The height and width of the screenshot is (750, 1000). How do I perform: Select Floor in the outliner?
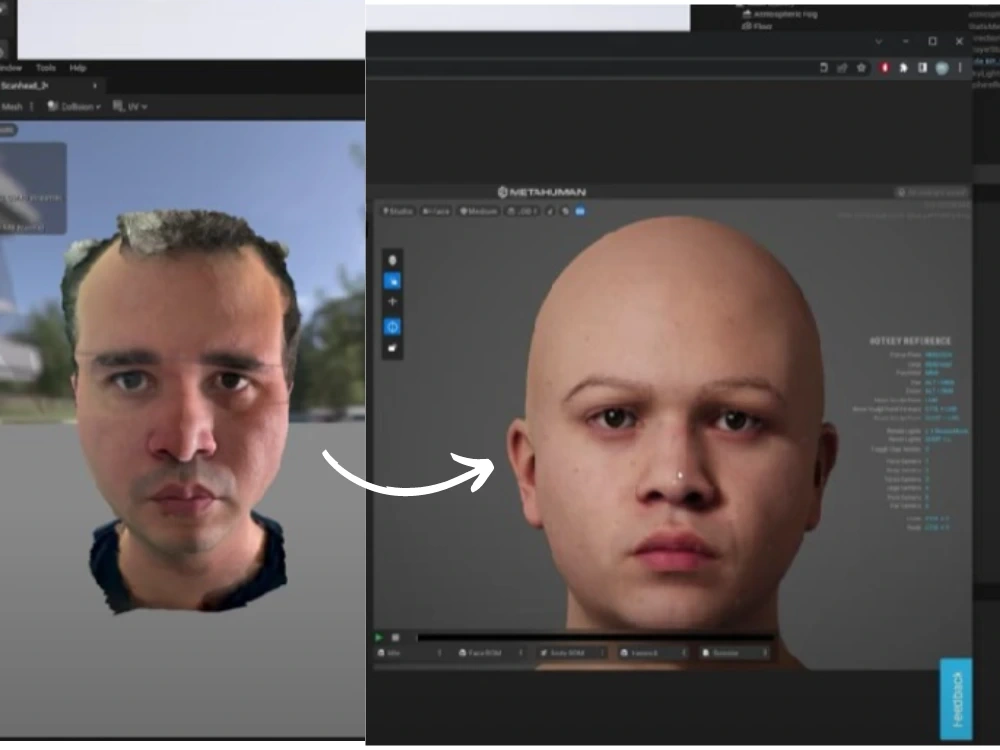pos(758,26)
